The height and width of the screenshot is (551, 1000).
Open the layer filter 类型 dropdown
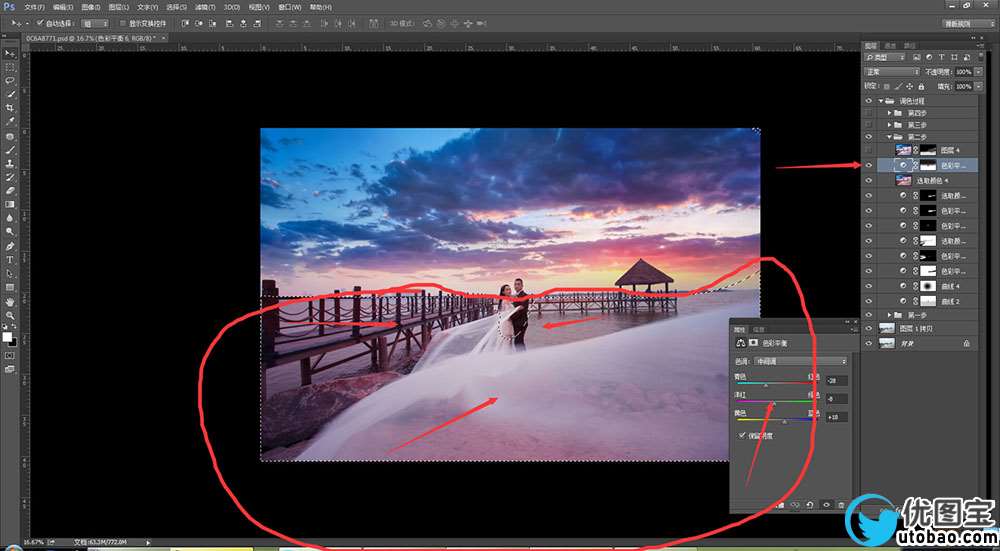point(885,57)
